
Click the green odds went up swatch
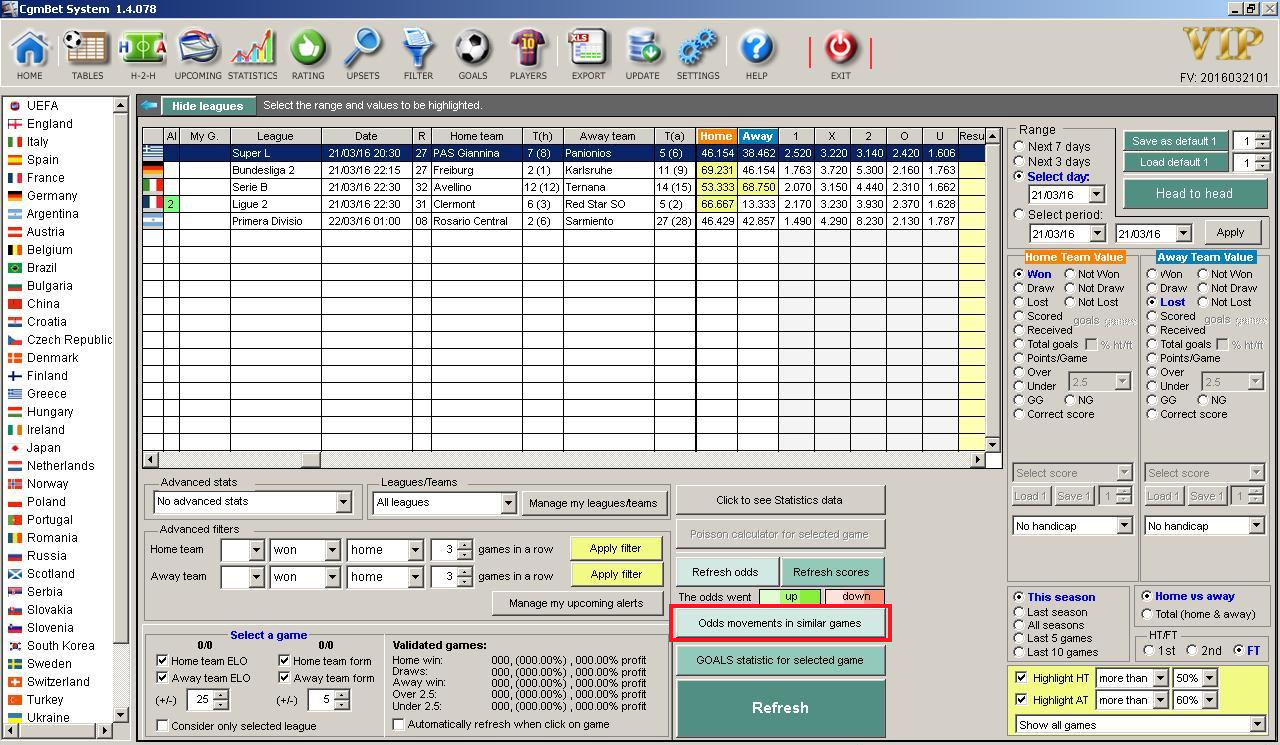(790, 597)
